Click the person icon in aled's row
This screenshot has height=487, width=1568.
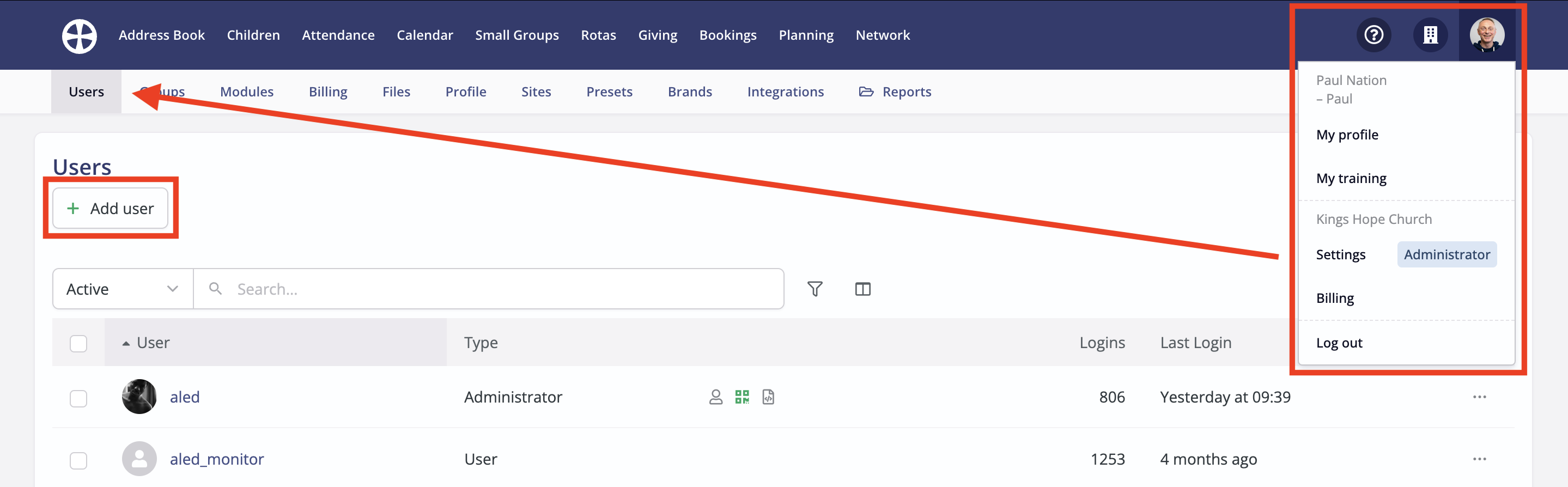coord(715,397)
